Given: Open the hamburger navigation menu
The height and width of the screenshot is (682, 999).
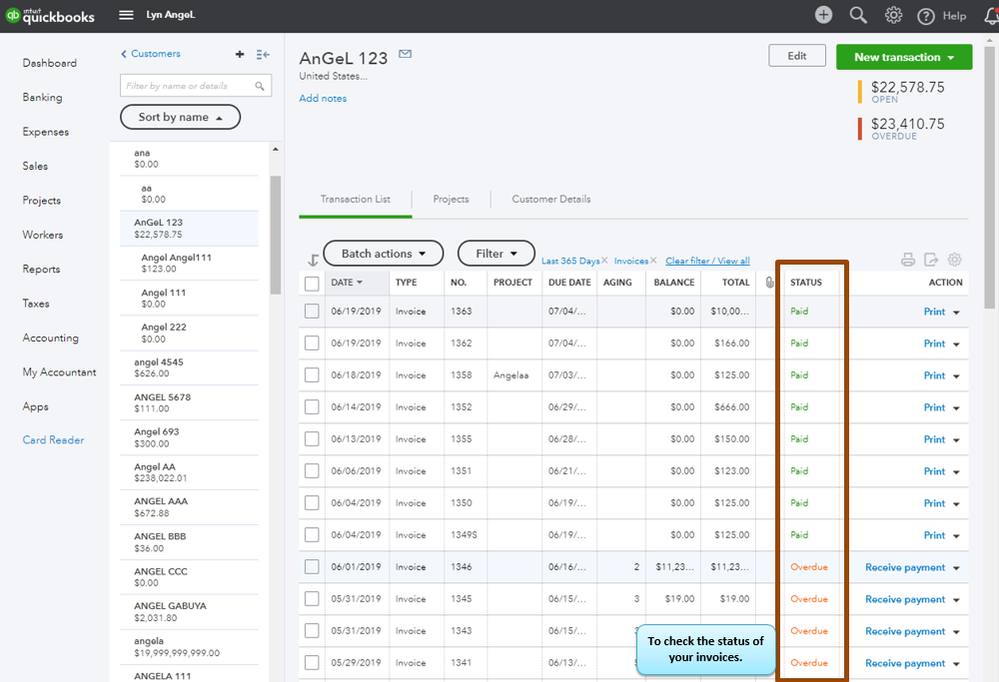Looking at the screenshot, I should click(126, 15).
